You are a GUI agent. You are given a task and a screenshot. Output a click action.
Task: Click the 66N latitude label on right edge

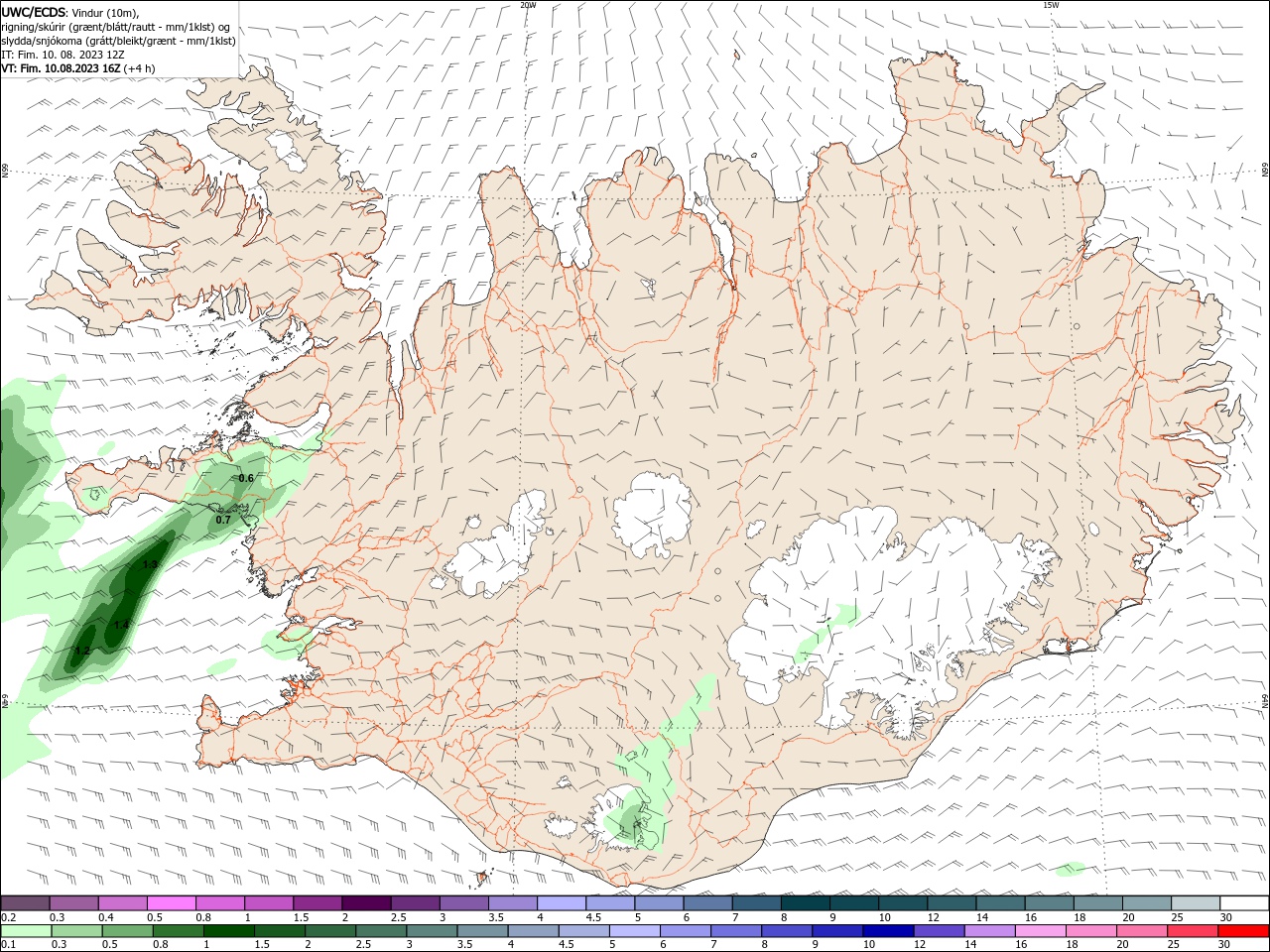pos(1265,171)
